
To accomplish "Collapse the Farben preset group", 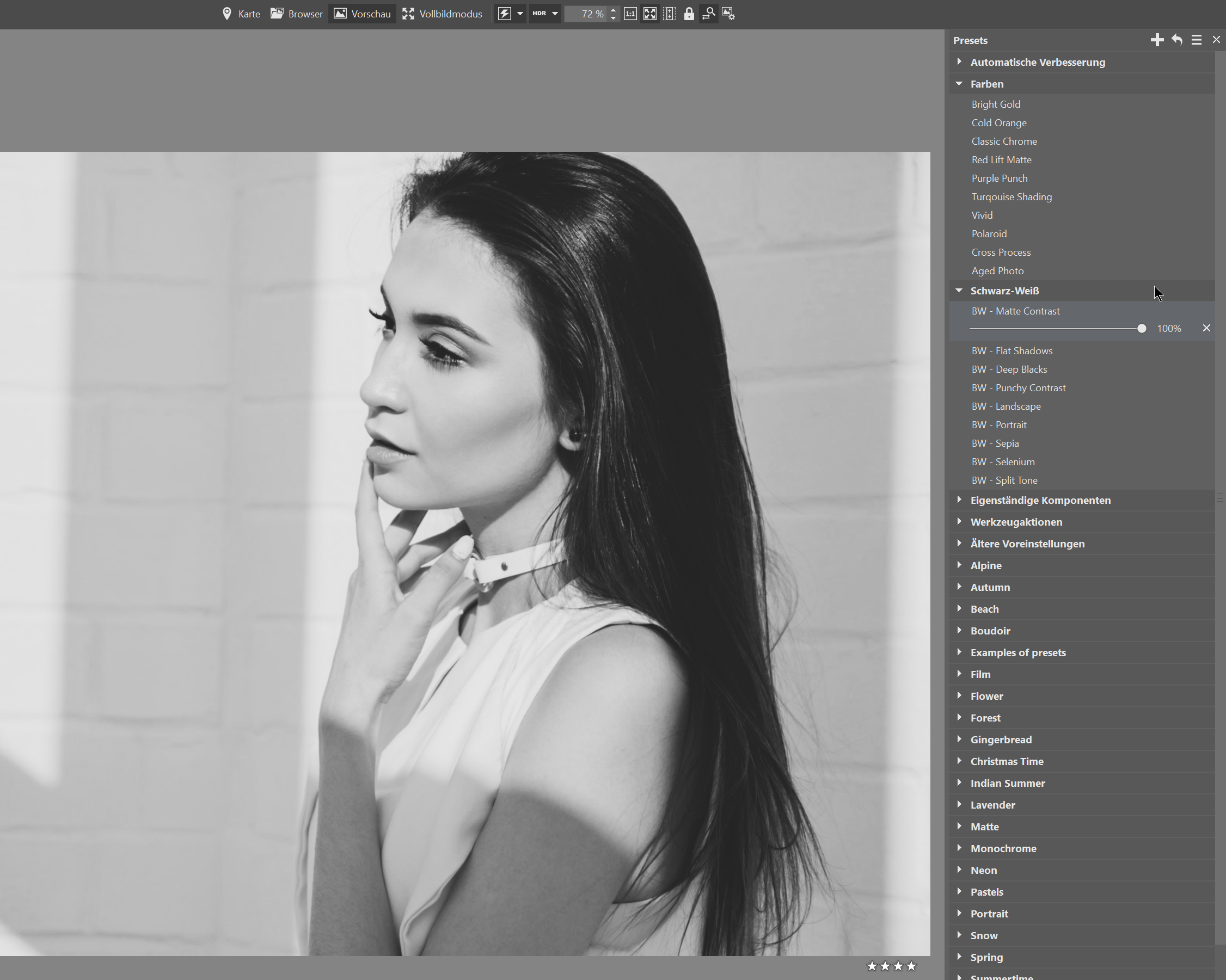I will [x=959, y=84].
